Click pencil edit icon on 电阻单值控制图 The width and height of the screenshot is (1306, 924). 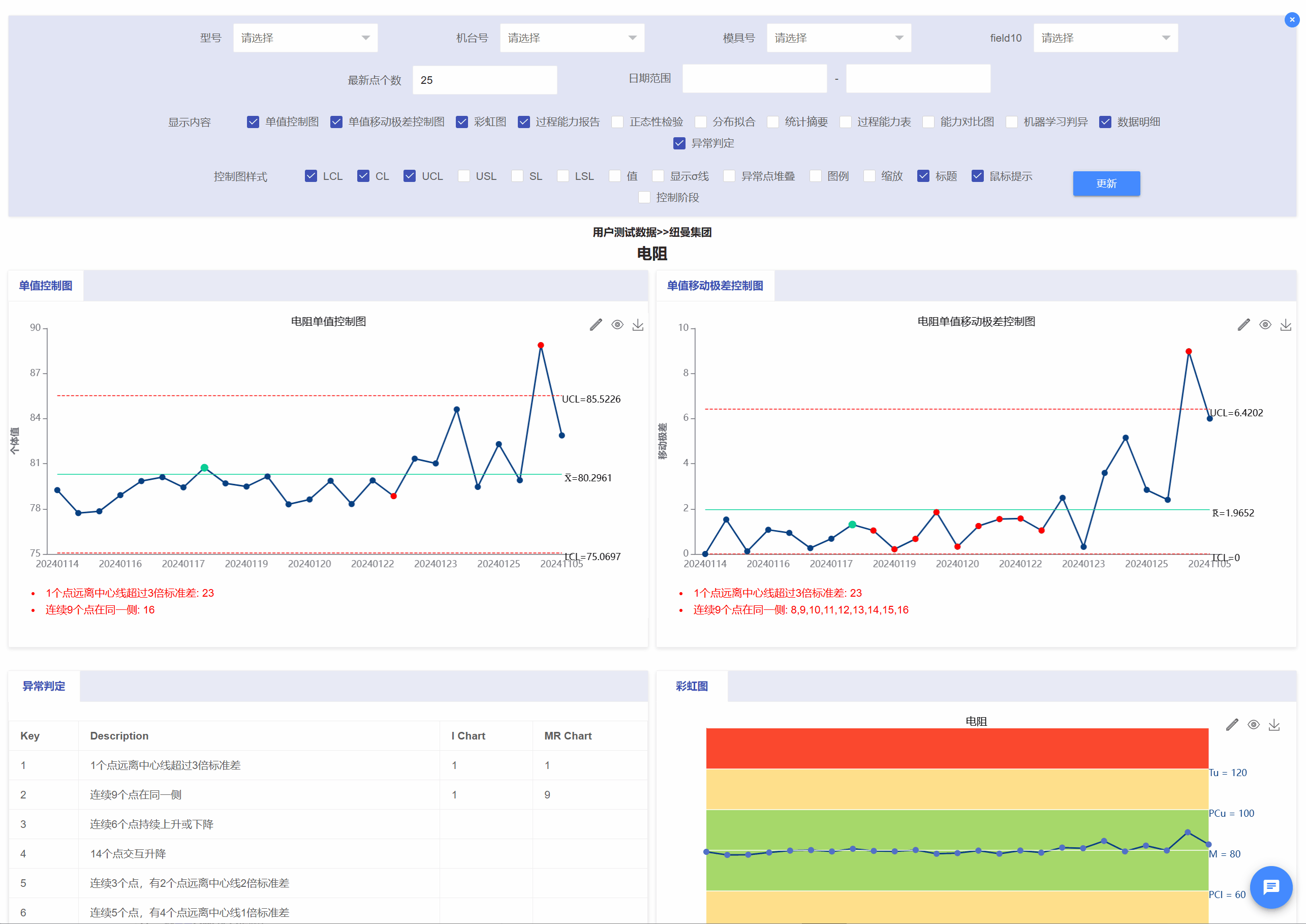[x=596, y=325]
